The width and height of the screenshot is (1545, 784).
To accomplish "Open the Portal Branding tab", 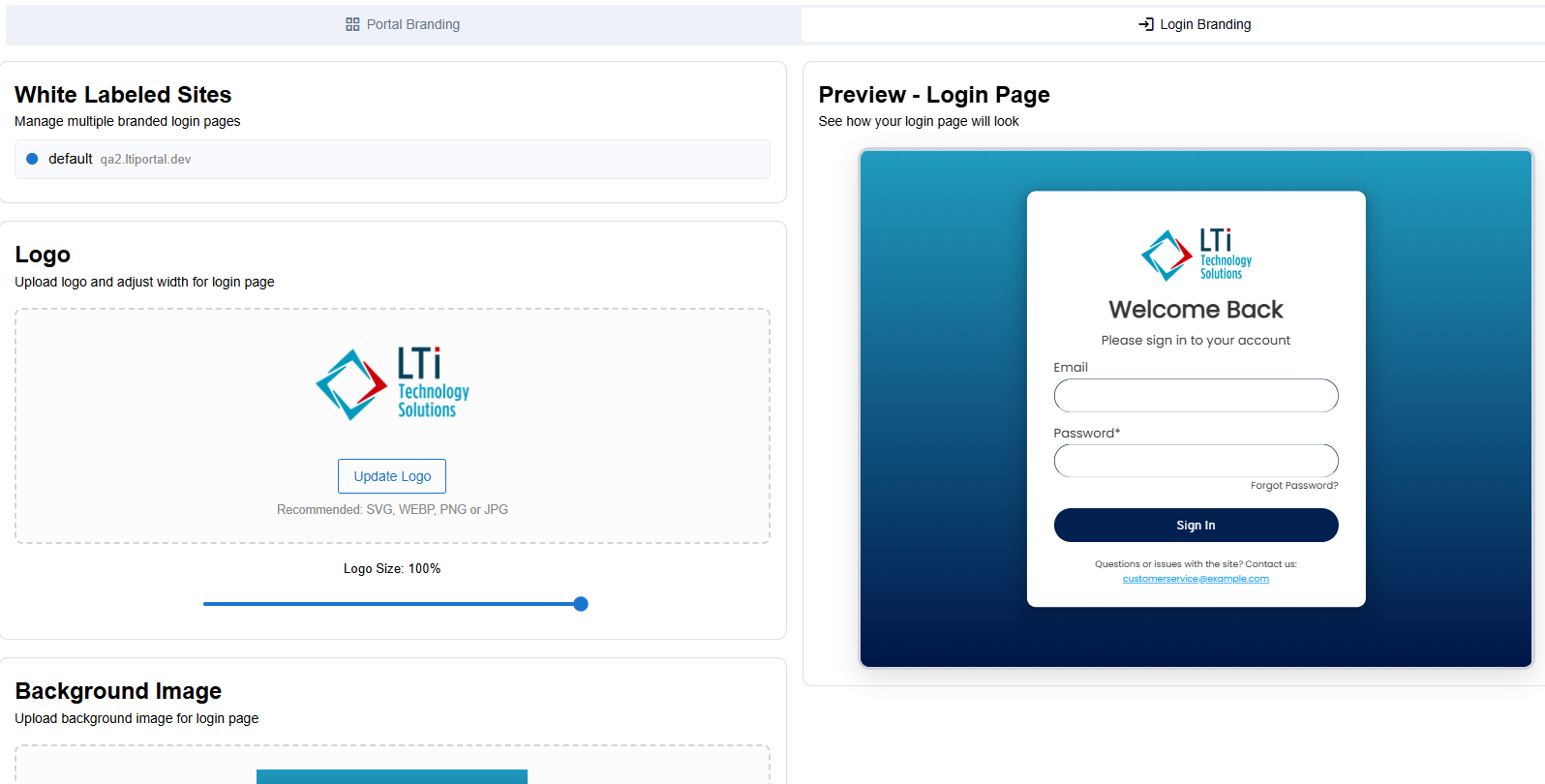I will pos(404,24).
